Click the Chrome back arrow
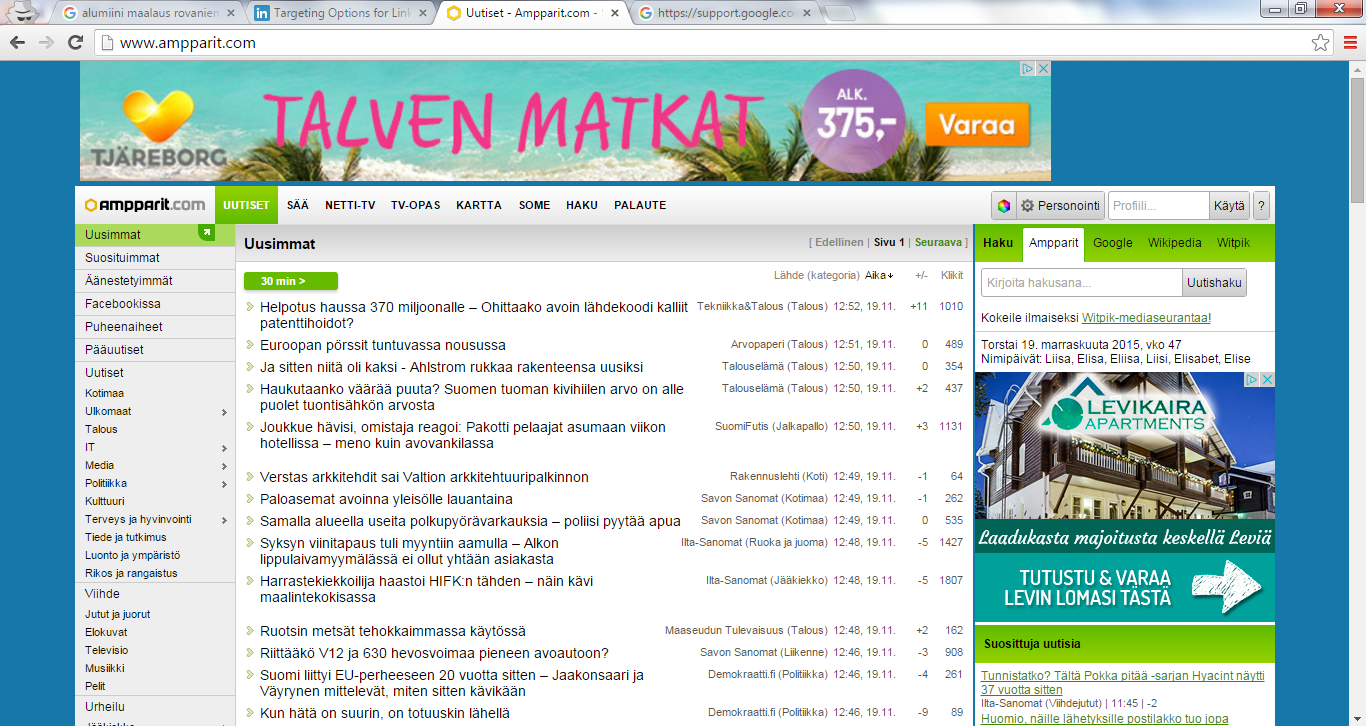This screenshot has height=726, width=1366. click(17, 43)
